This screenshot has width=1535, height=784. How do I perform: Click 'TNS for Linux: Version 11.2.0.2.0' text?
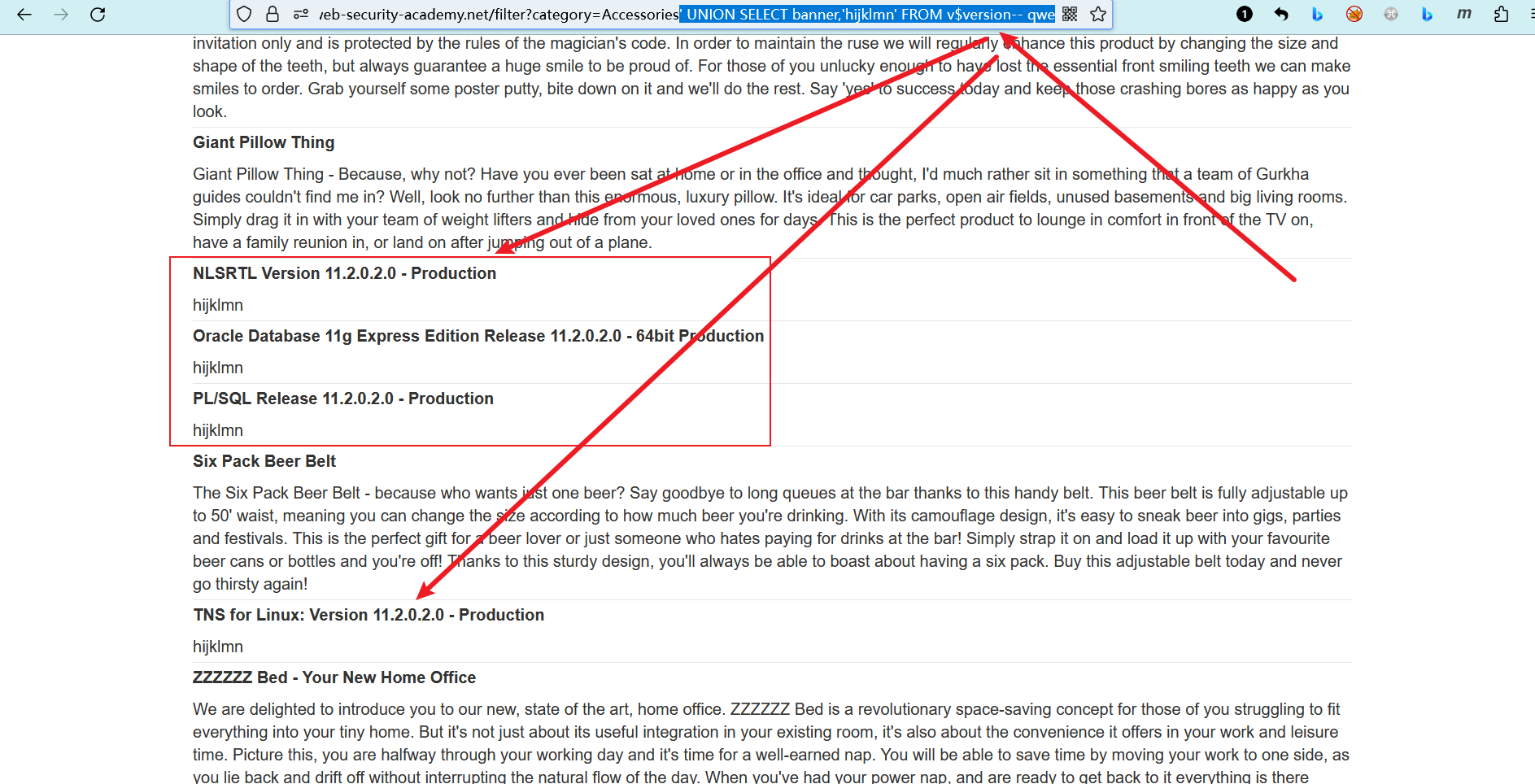tap(319, 615)
